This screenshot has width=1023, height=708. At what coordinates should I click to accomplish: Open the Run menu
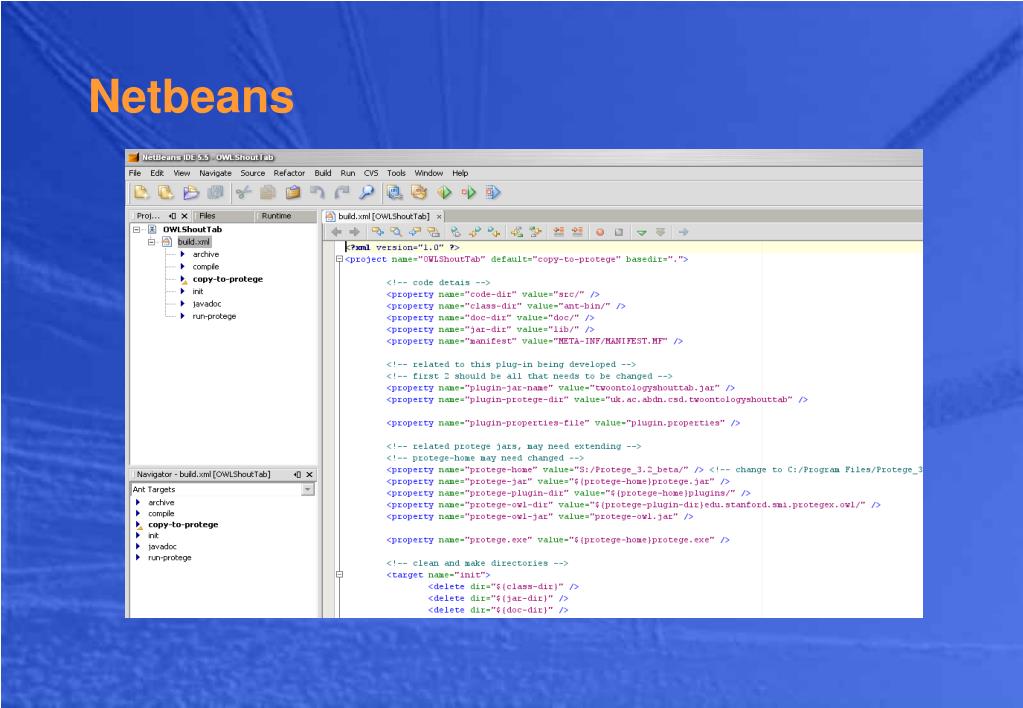click(x=348, y=173)
